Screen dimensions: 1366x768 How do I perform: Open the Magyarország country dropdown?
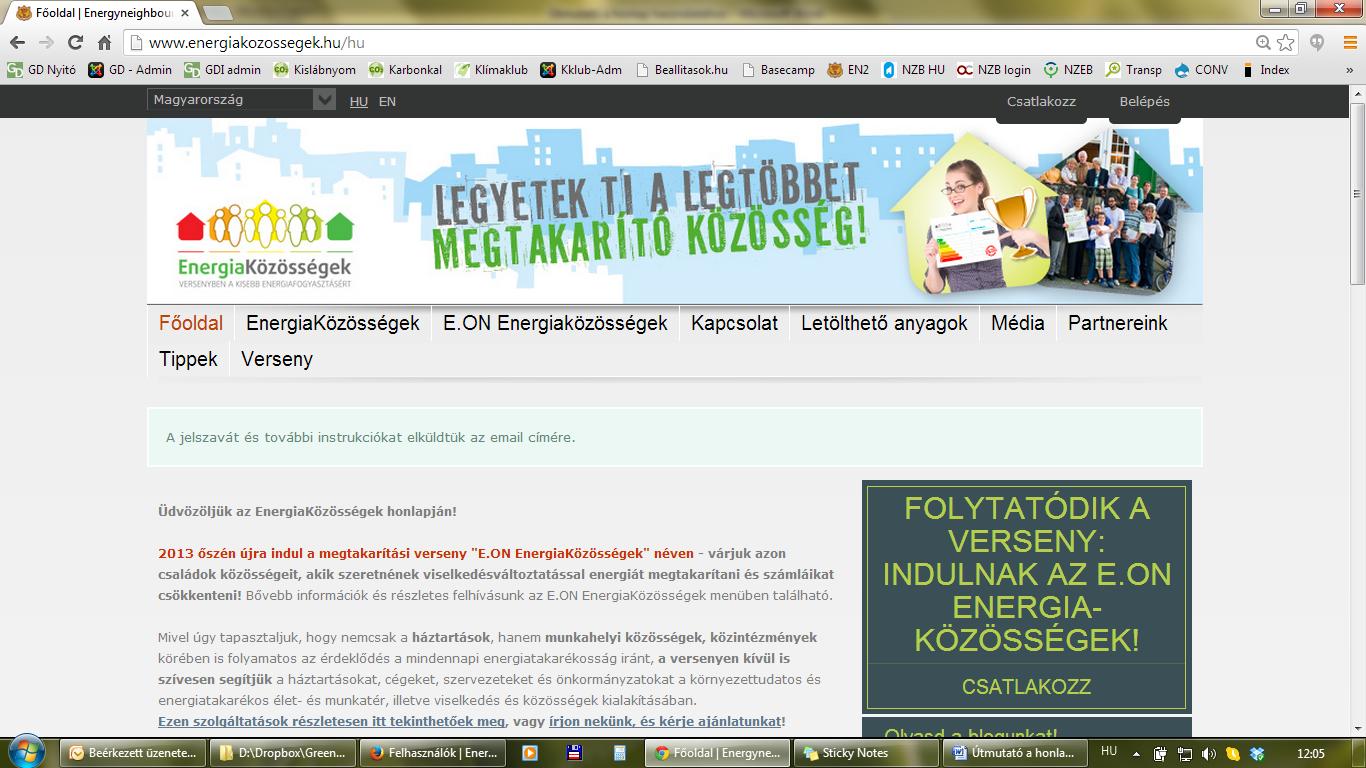tap(241, 99)
